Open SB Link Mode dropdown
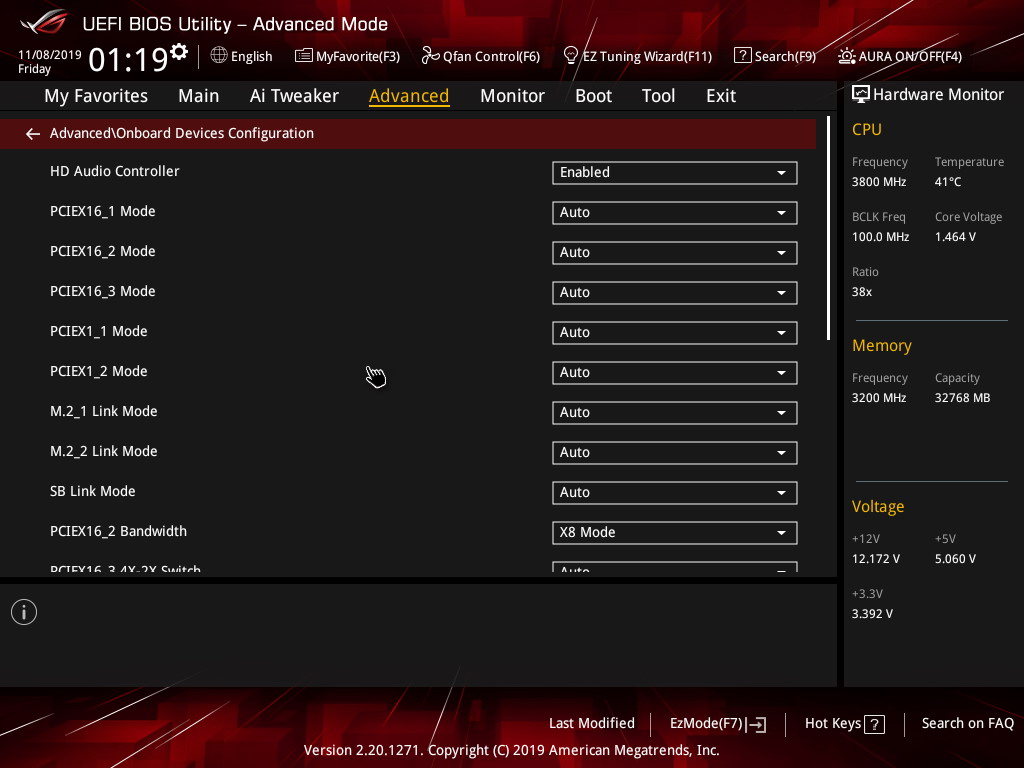This screenshot has width=1024, height=768. coord(675,492)
